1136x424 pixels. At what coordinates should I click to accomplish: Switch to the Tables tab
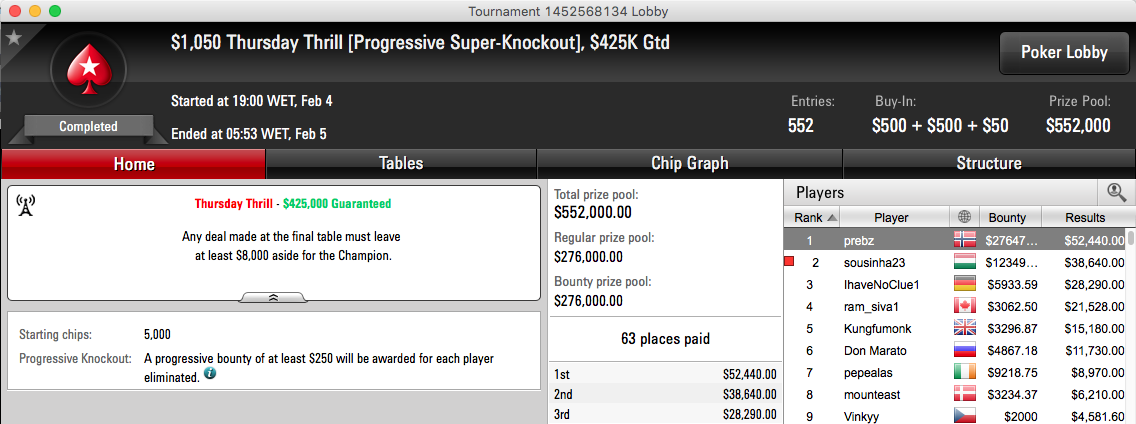(x=401, y=164)
